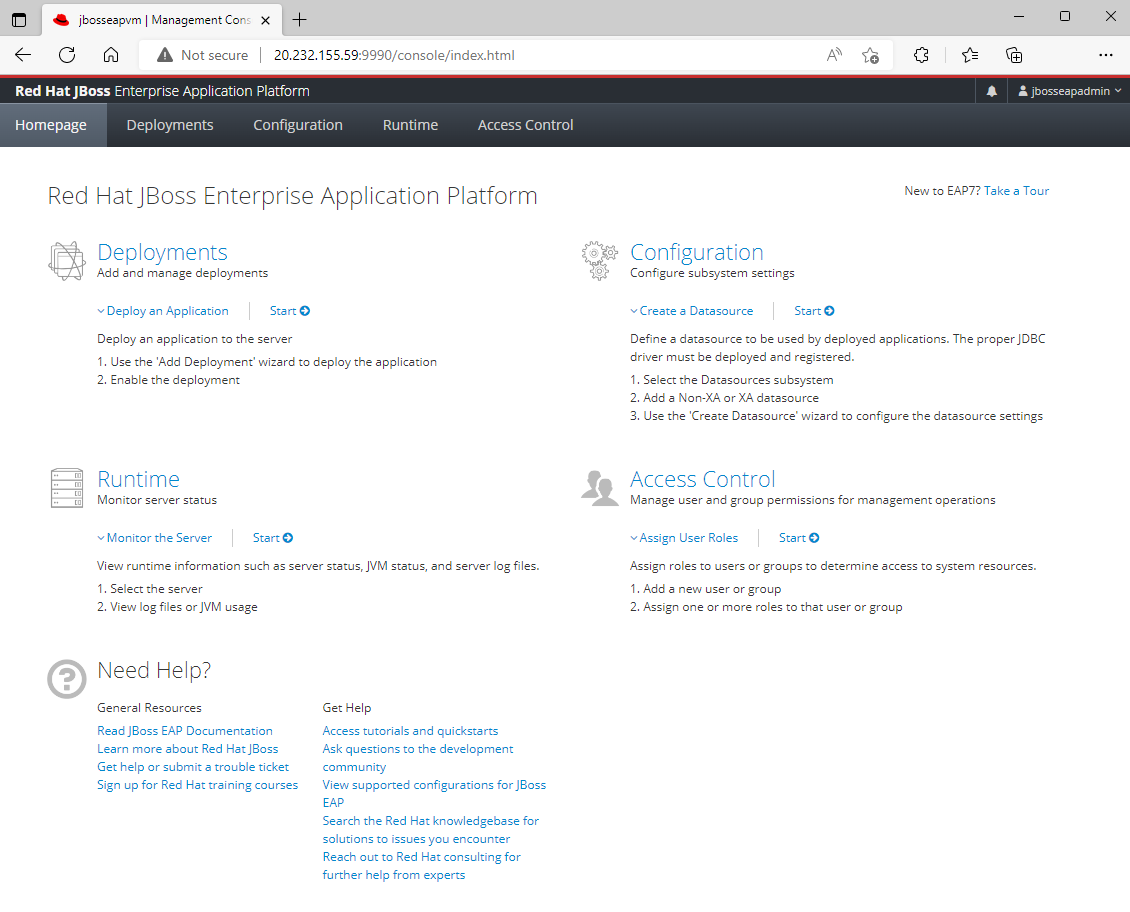1130x912 pixels.
Task: Open the Runtime heading link
Action: (138, 479)
